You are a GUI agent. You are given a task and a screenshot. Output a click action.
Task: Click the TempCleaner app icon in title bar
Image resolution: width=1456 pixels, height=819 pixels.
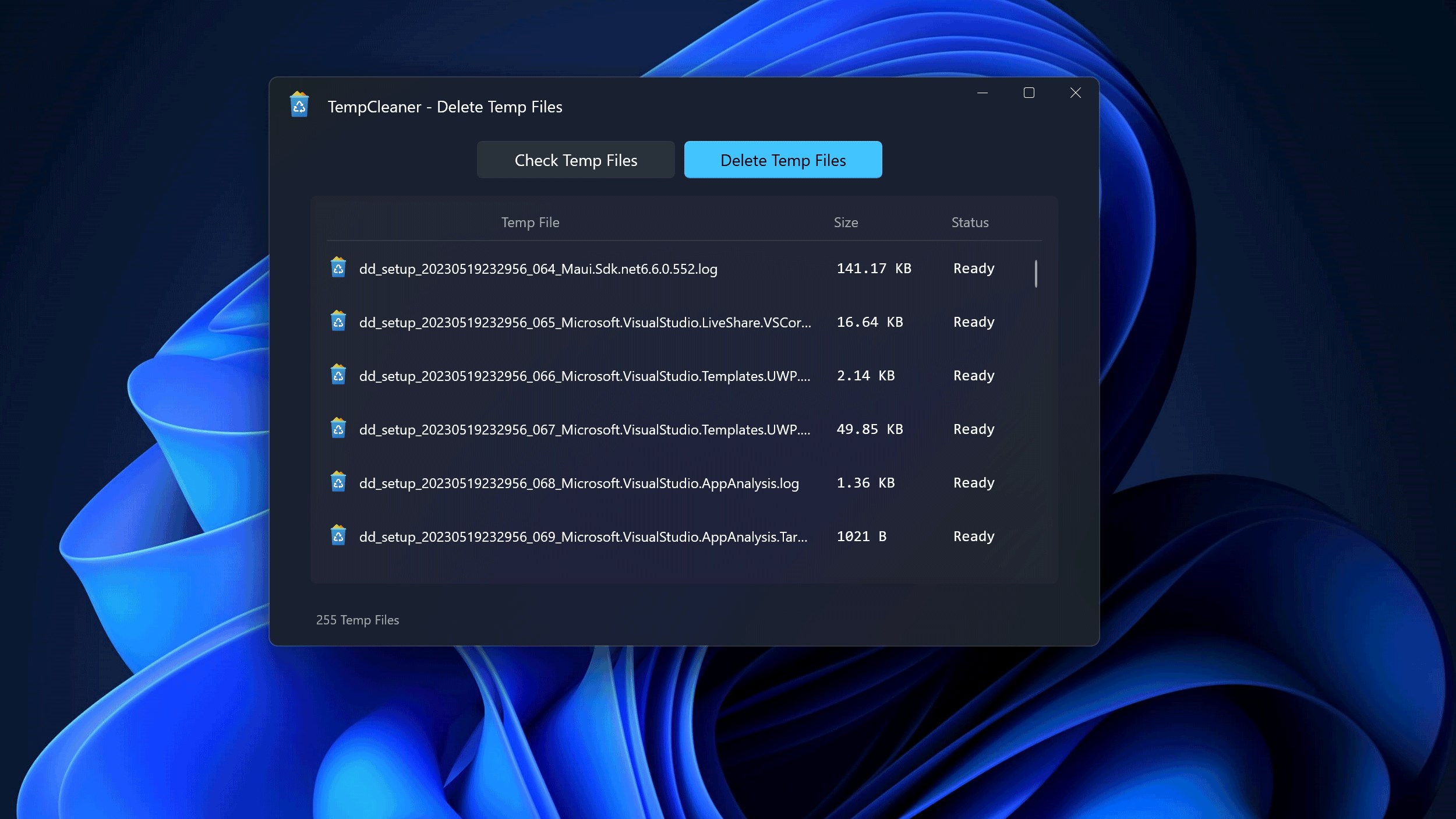coord(299,105)
